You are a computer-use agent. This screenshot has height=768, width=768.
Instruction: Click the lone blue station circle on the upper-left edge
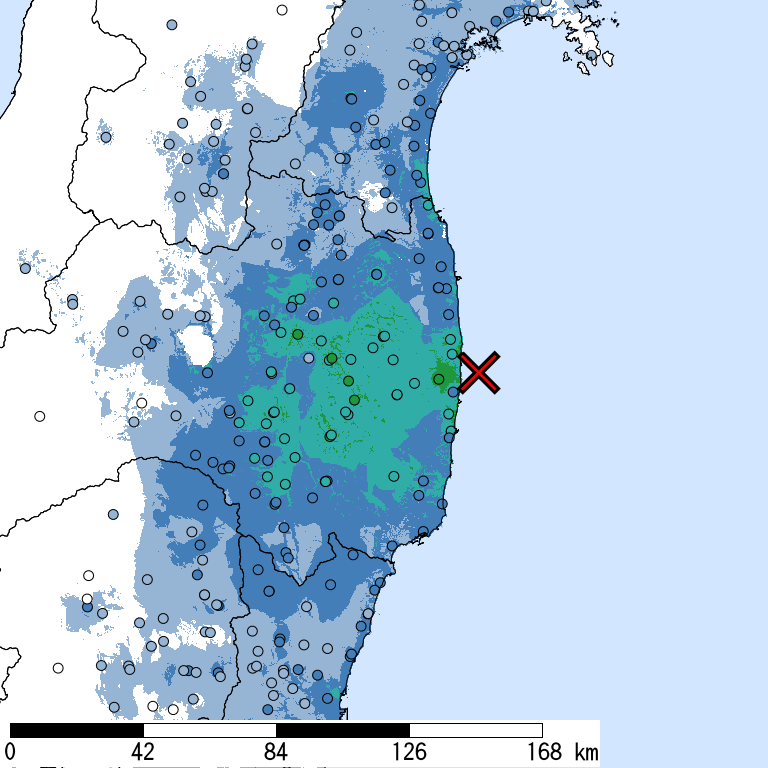pos(25,268)
